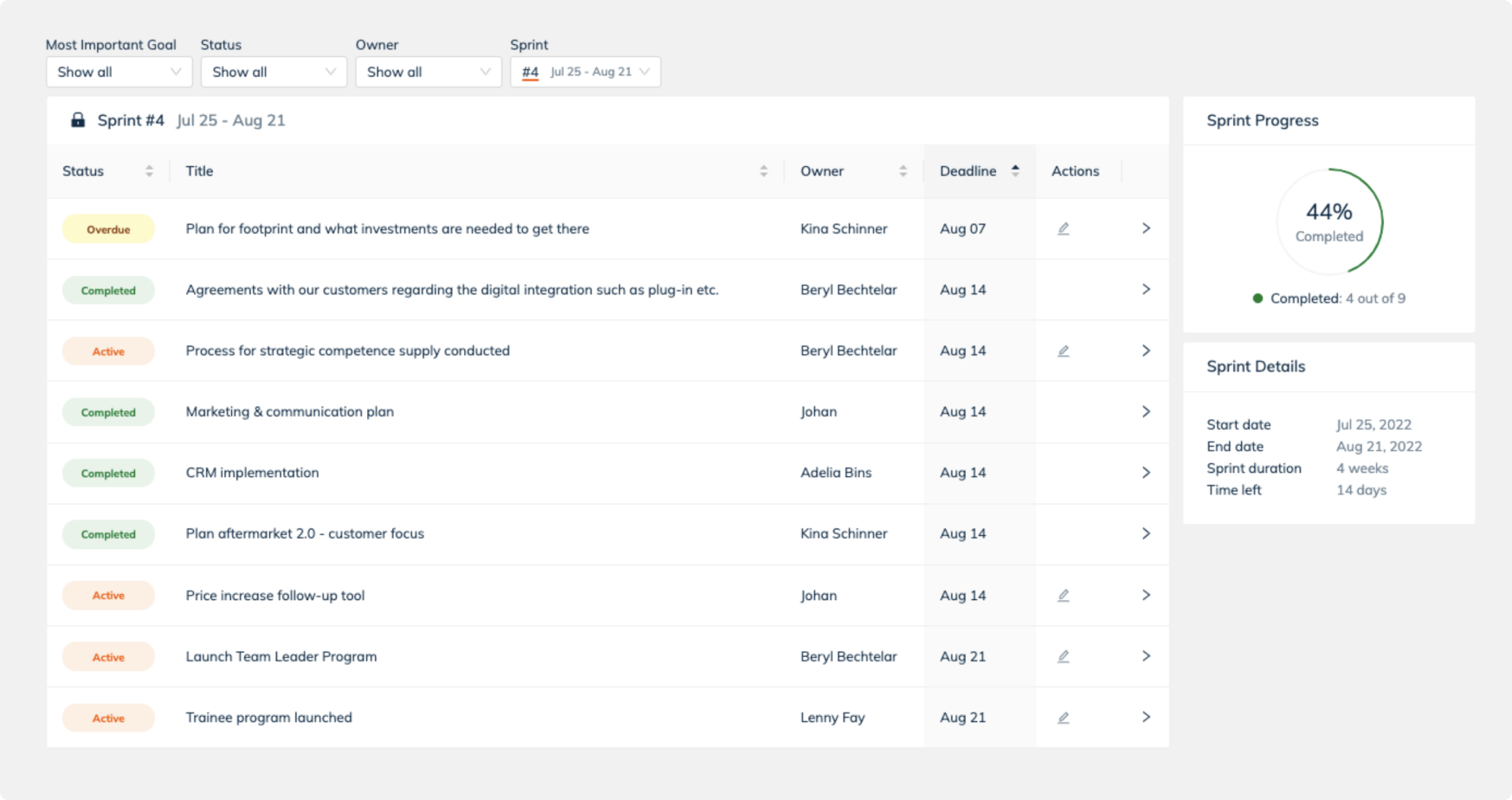The height and width of the screenshot is (800, 1512).
Task: Toggle the Deadline column sort arrow
Action: (1015, 171)
